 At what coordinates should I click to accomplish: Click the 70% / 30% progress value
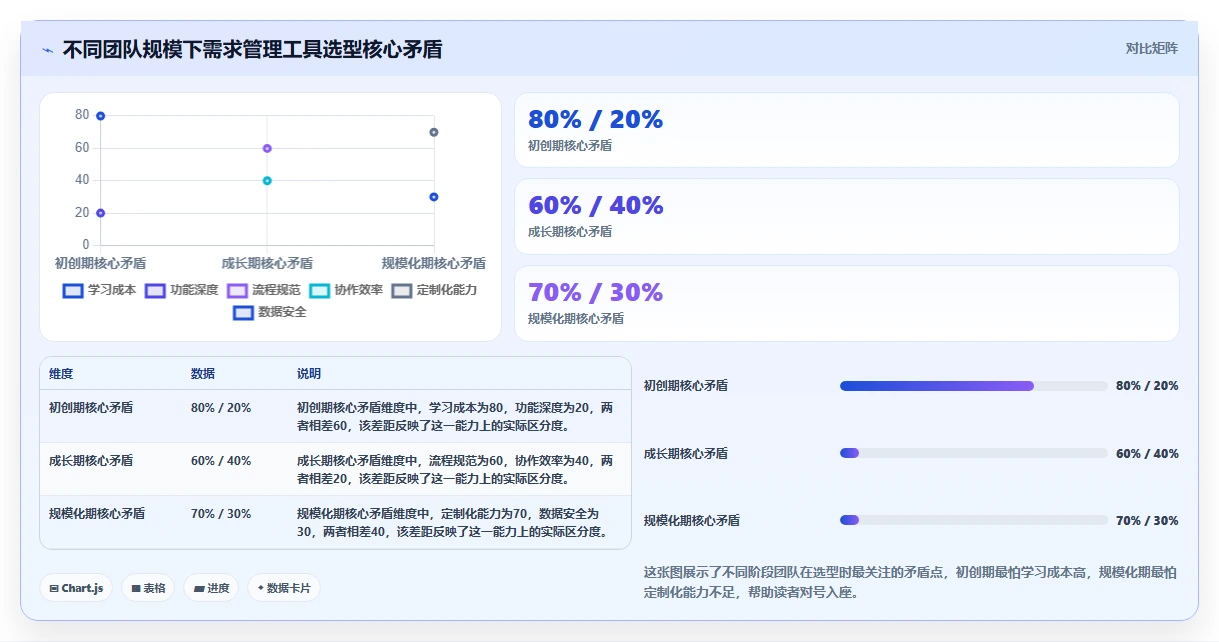click(1147, 520)
